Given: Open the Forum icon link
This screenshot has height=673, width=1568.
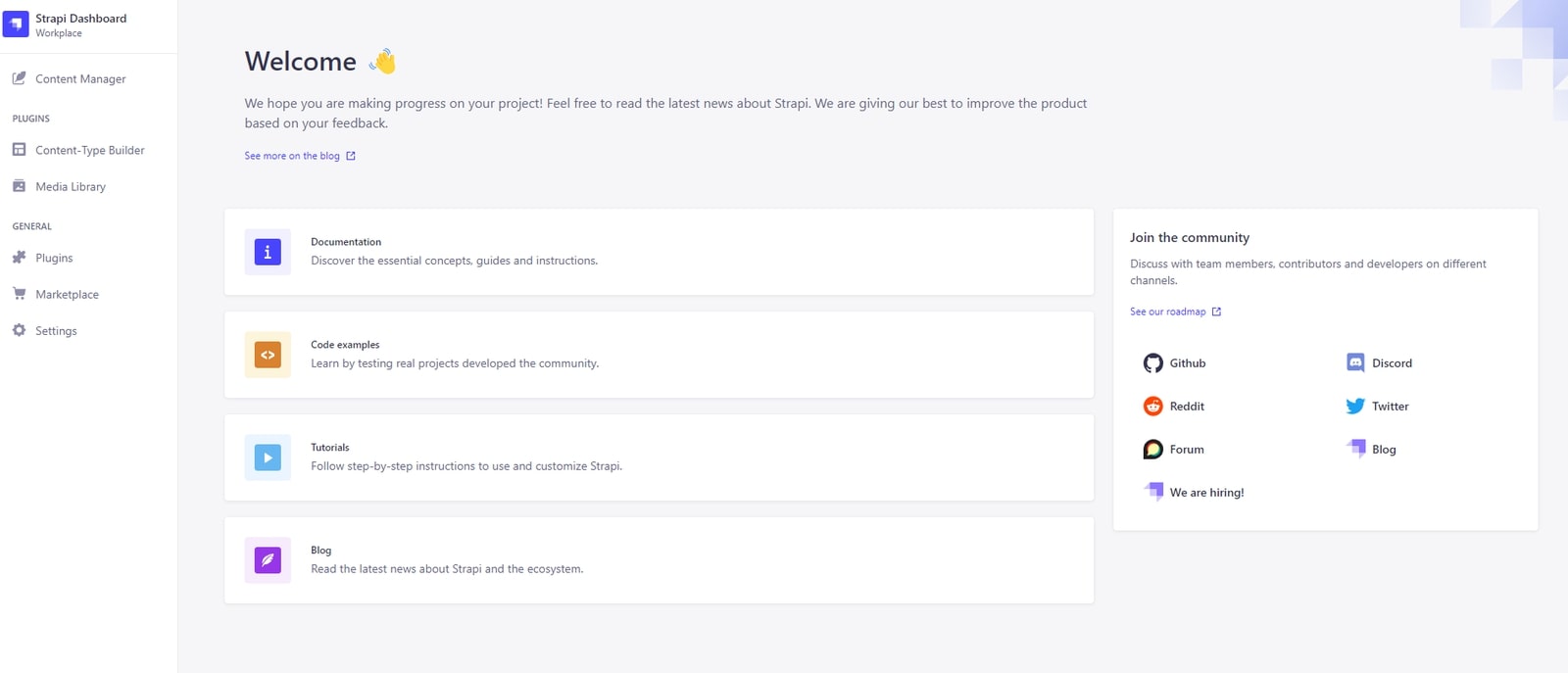Looking at the screenshot, I should pos(1152,450).
